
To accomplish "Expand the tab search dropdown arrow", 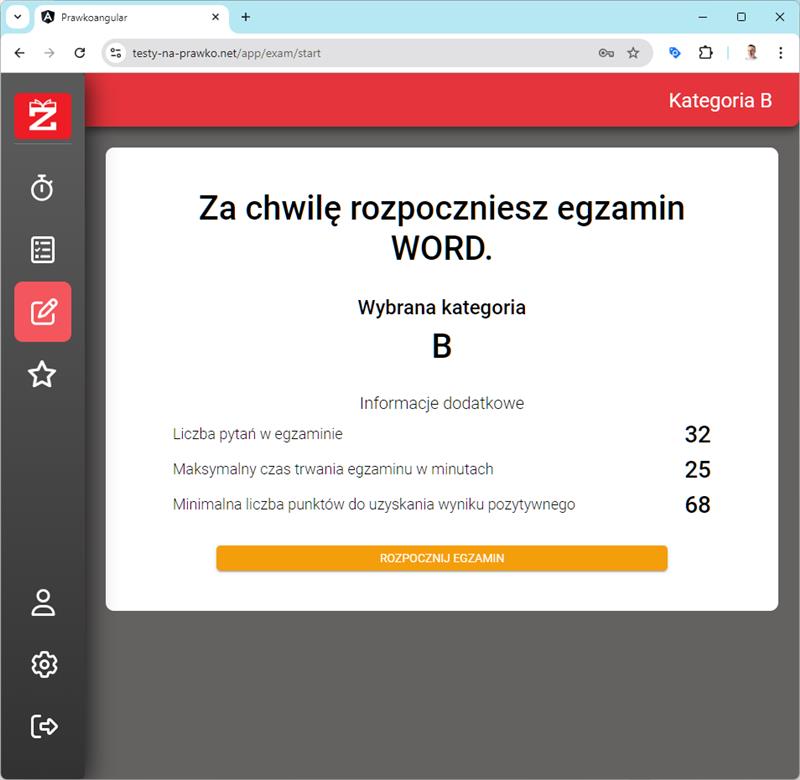I will [17, 17].
